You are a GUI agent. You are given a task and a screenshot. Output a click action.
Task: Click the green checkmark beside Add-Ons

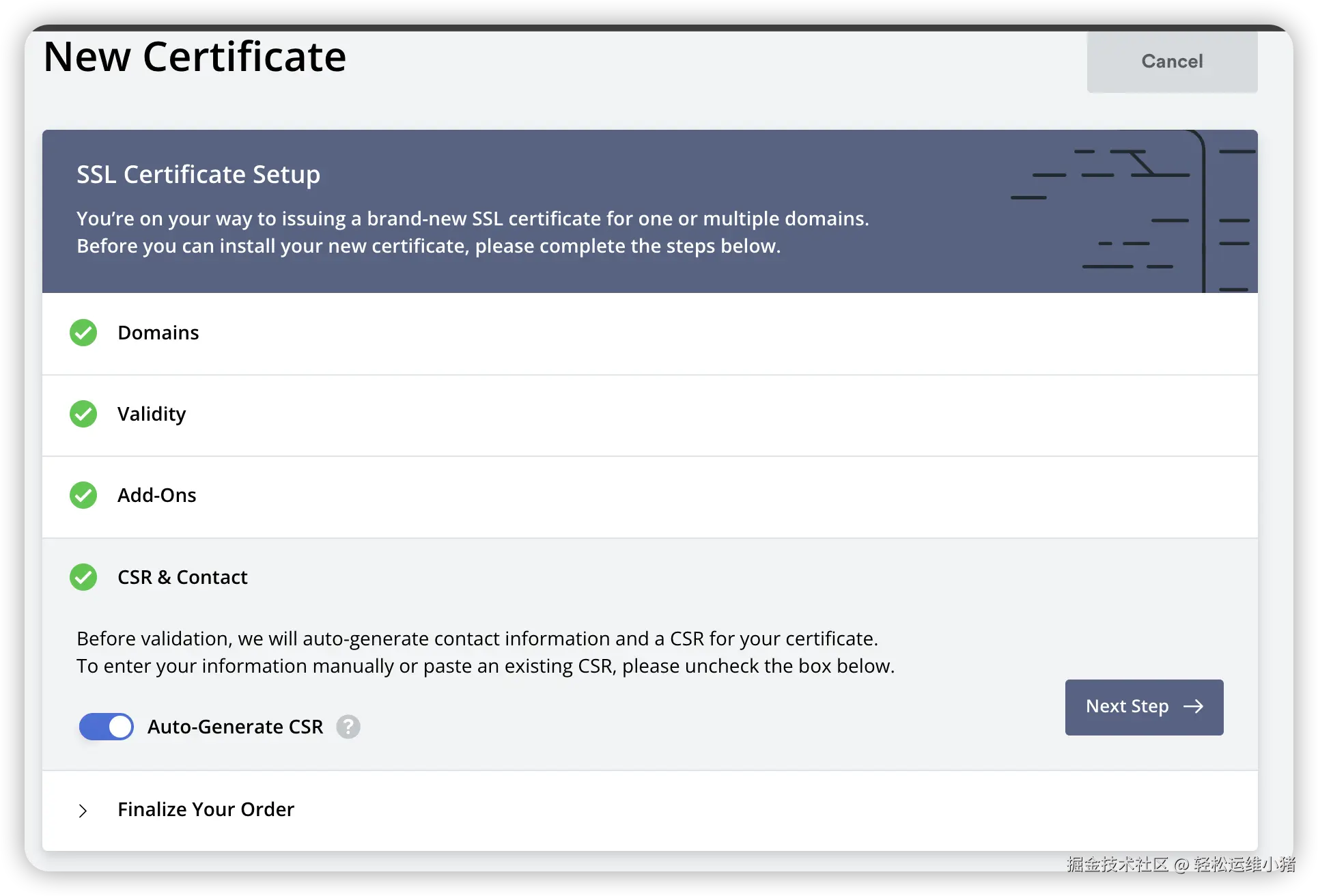83,495
